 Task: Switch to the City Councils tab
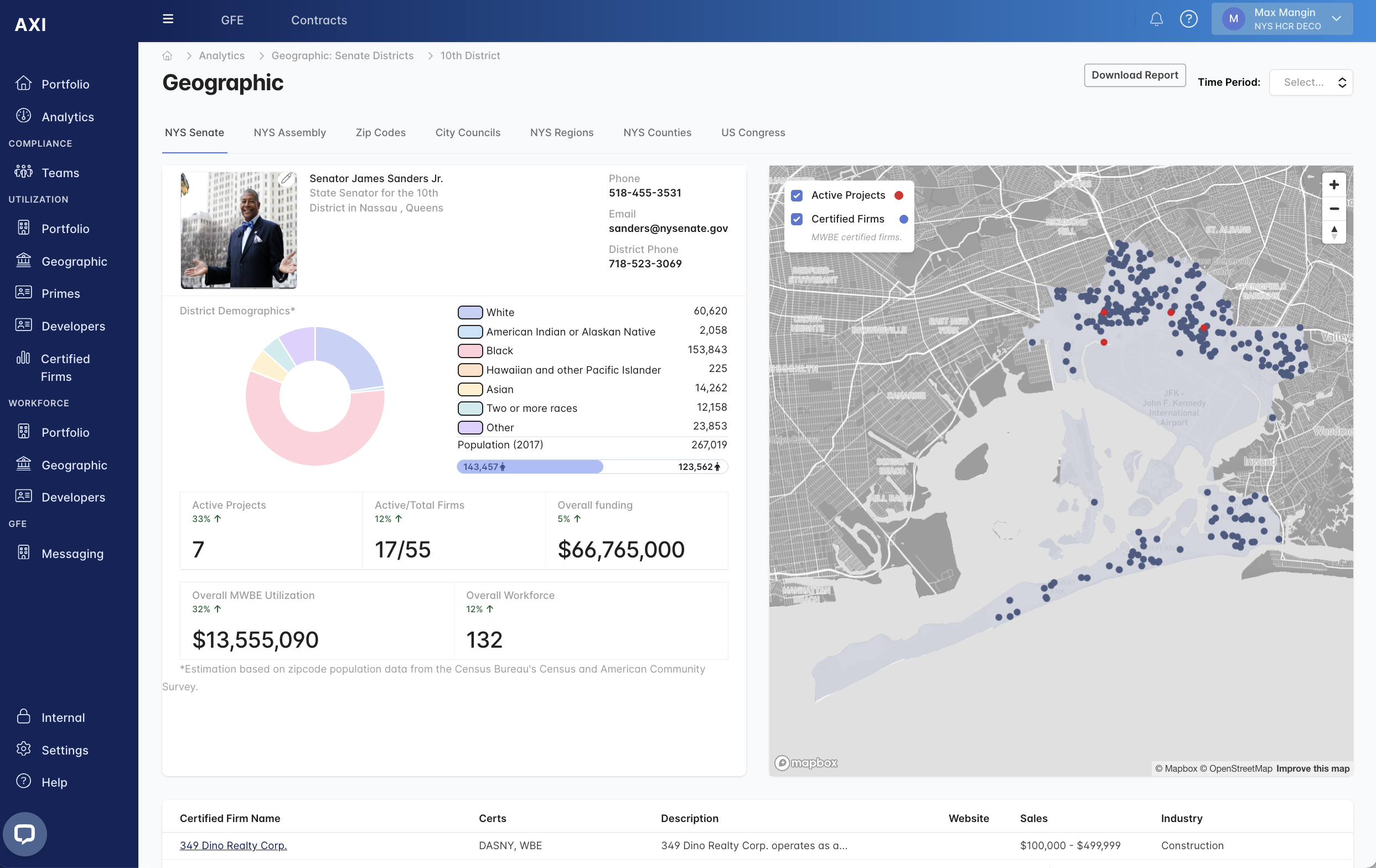pyautogui.click(x=467, y=132)
